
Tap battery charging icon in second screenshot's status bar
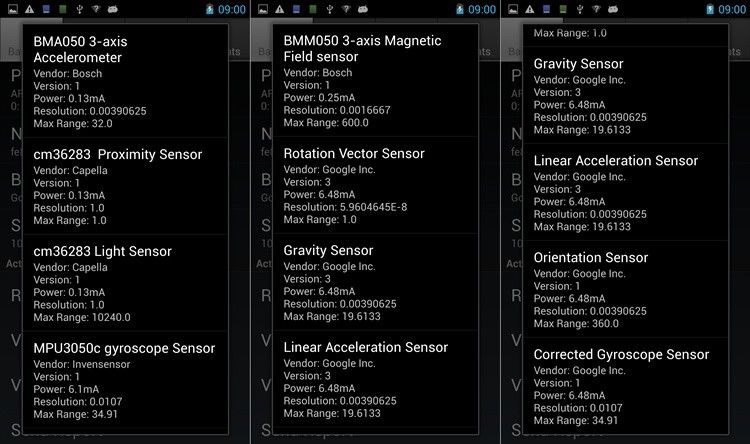pyautogui.click(x=460, y=9)
